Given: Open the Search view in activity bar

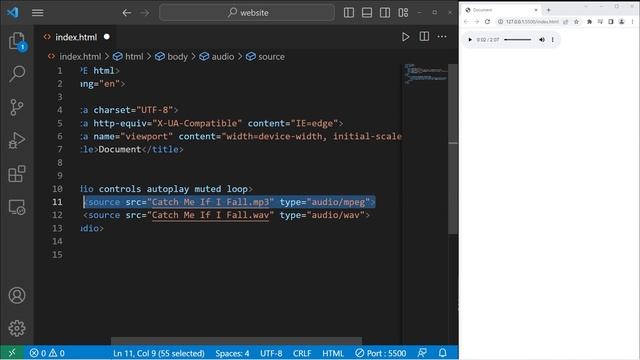Looking at the screenshot, I should pyautogui.click(x=17, y=74).
